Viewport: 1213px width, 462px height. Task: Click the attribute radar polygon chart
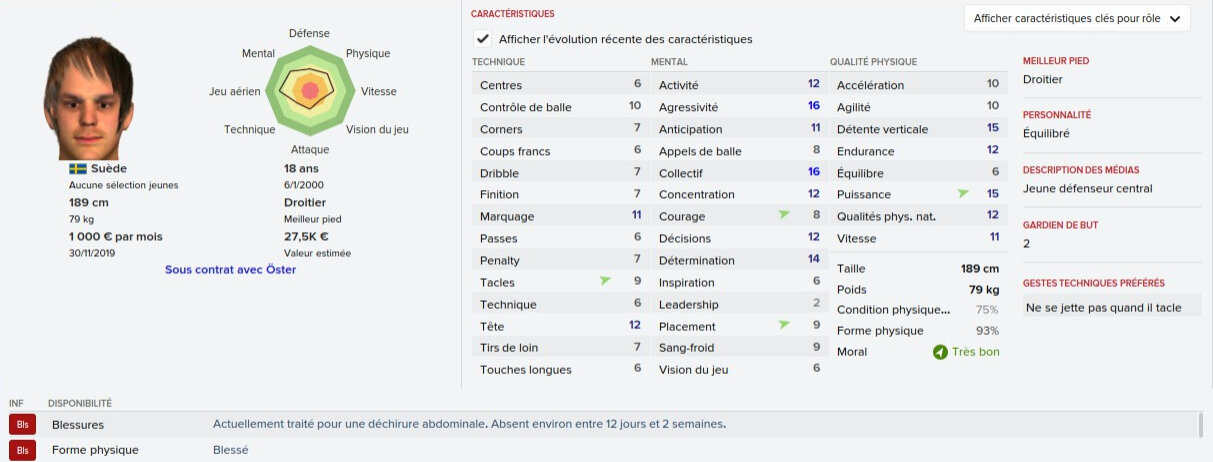coord(309,91)
